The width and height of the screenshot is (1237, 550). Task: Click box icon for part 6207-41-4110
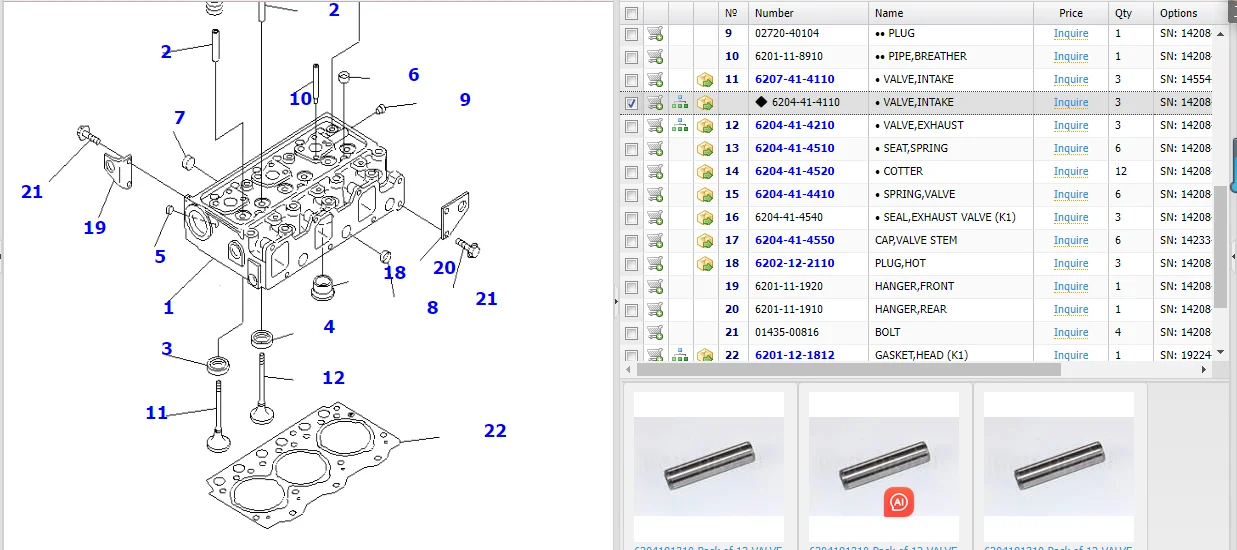(705, 80)
